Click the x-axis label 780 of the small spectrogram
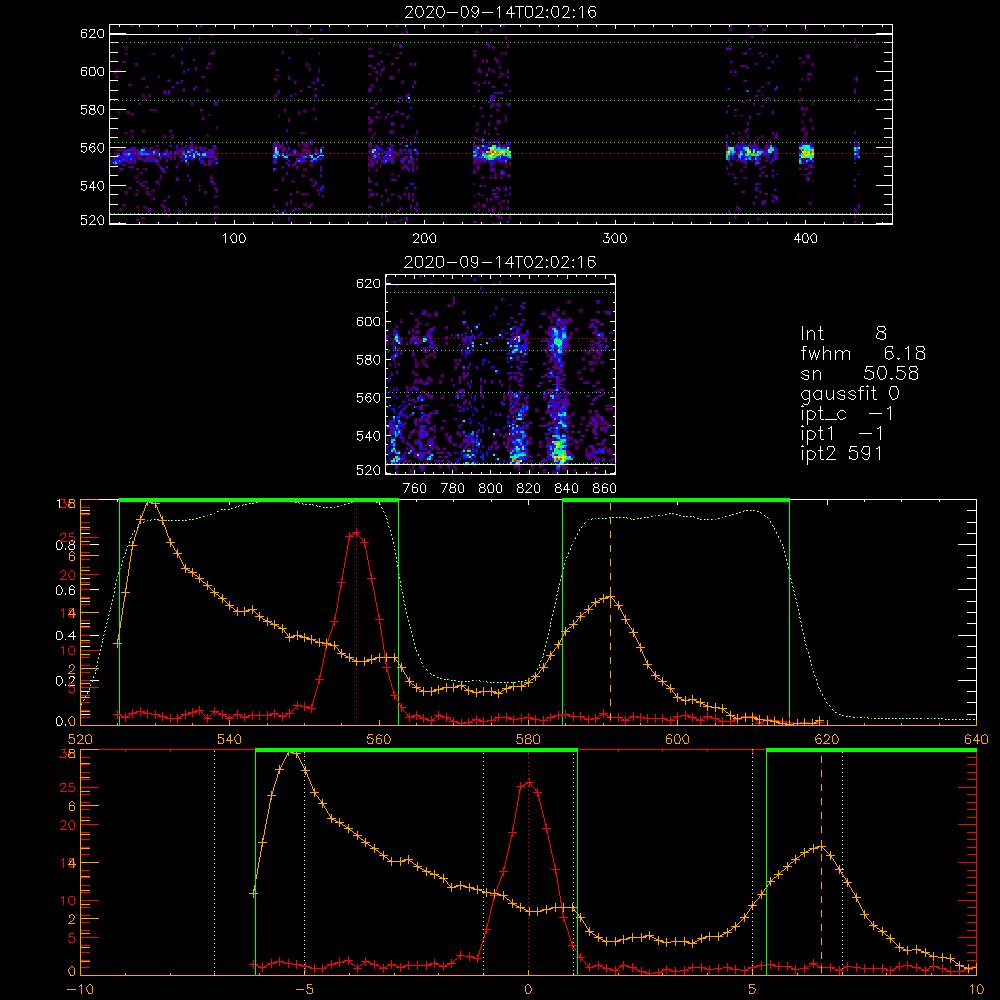The image size is (1000, 1000). tap(453, 489)
